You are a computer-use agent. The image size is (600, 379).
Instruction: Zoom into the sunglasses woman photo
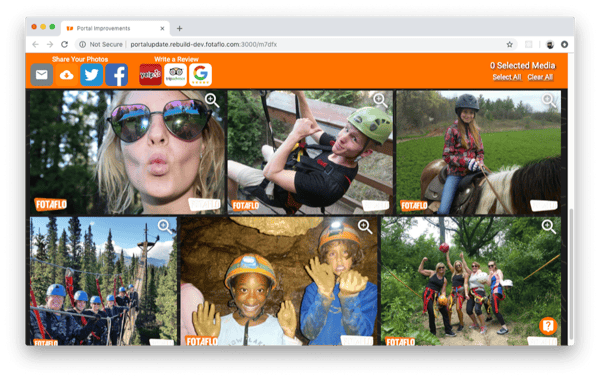click(212, 100)
